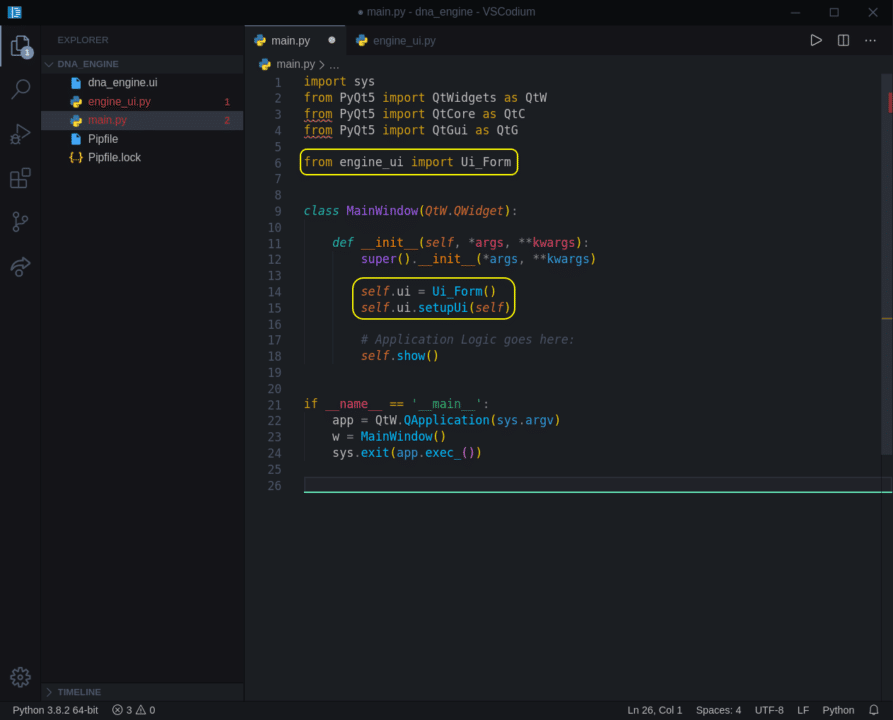Click 'QtWidgets' on line 2
This screenshot has height=720, width=893.
coord(464,97)
